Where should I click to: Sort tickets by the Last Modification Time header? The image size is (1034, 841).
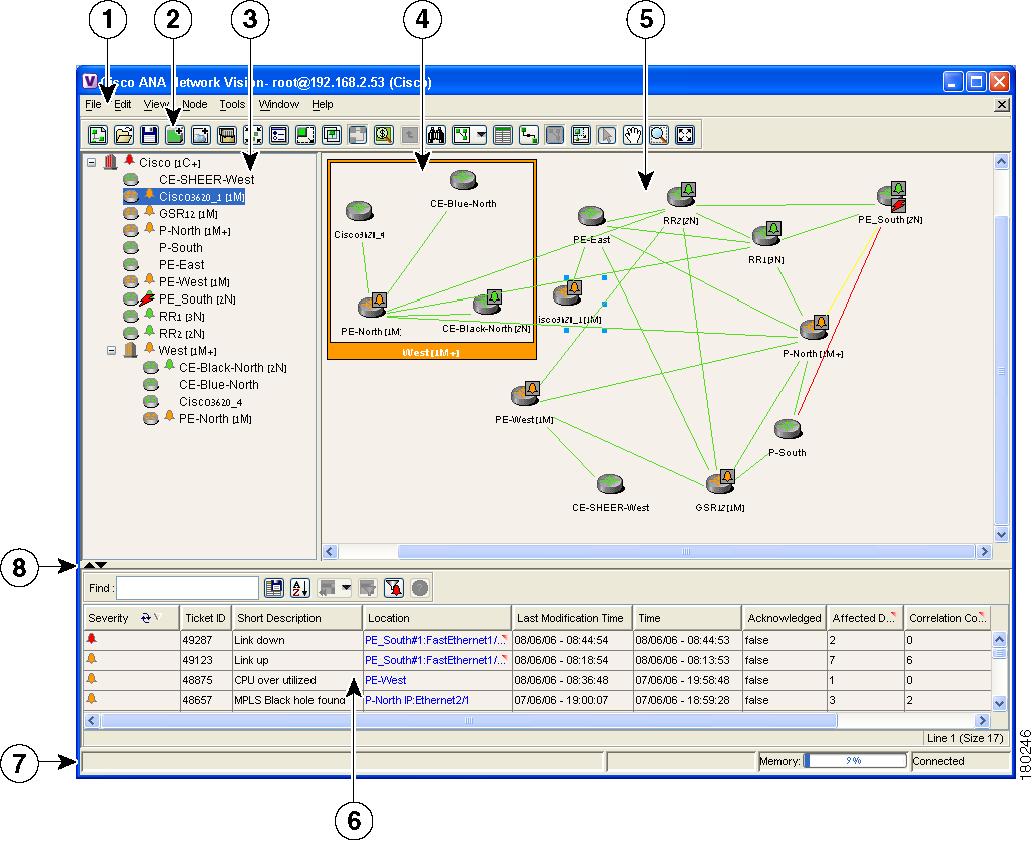click(572, 618)
